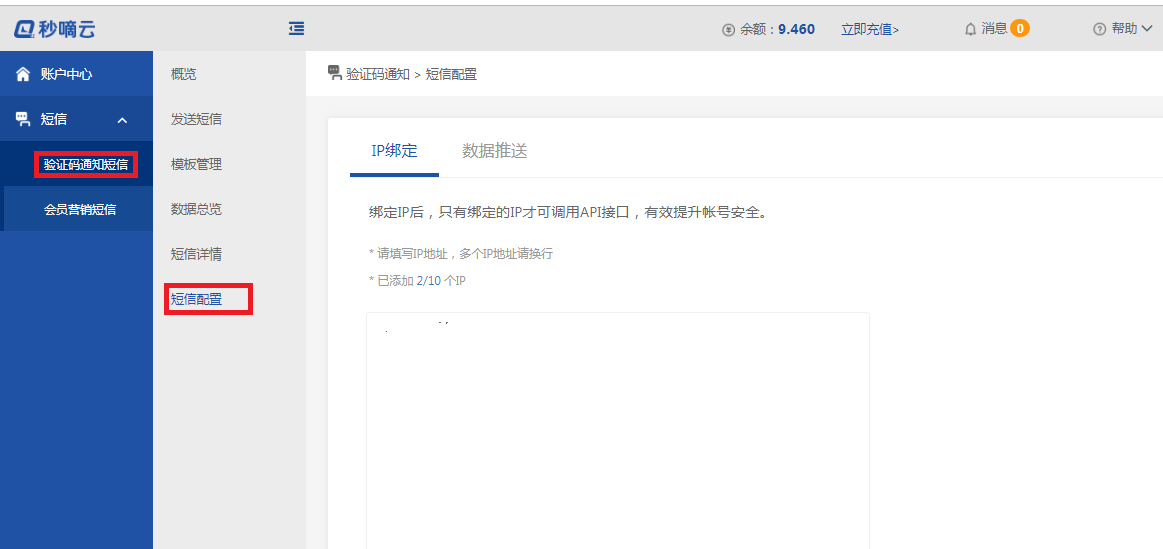The height and width of the screenshot is (549, 1163).
Task: Click the 2/10 added IP count
Action: [429, 280]
